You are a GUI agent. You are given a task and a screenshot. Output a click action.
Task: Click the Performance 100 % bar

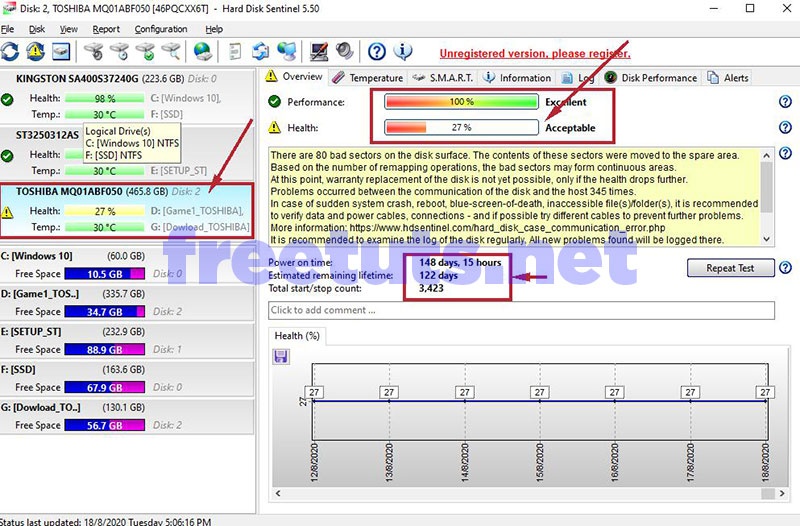click(461, 102)
